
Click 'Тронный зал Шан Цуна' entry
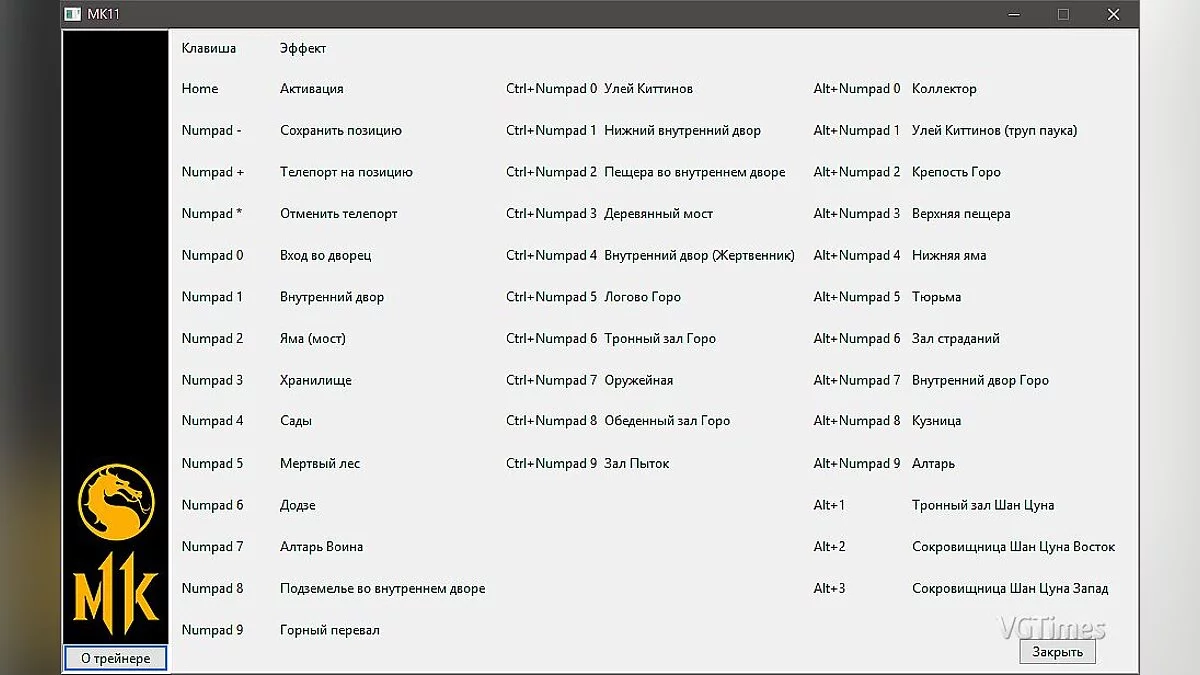[983, 506]
